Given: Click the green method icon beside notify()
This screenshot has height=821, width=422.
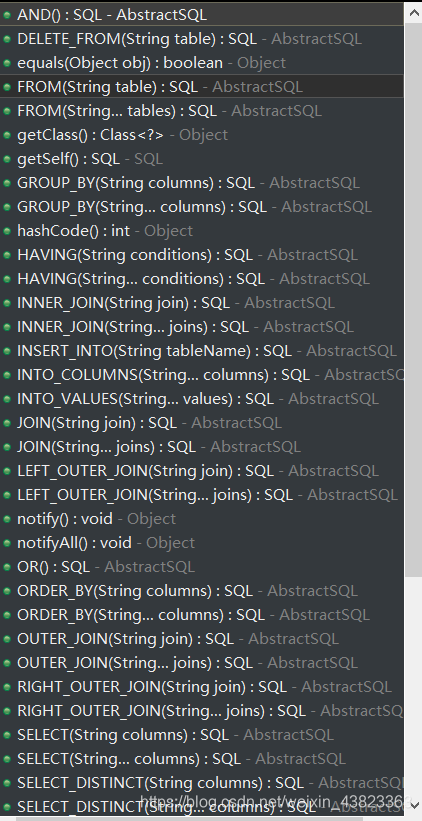Looking at the screenshot, I should 7,519.
